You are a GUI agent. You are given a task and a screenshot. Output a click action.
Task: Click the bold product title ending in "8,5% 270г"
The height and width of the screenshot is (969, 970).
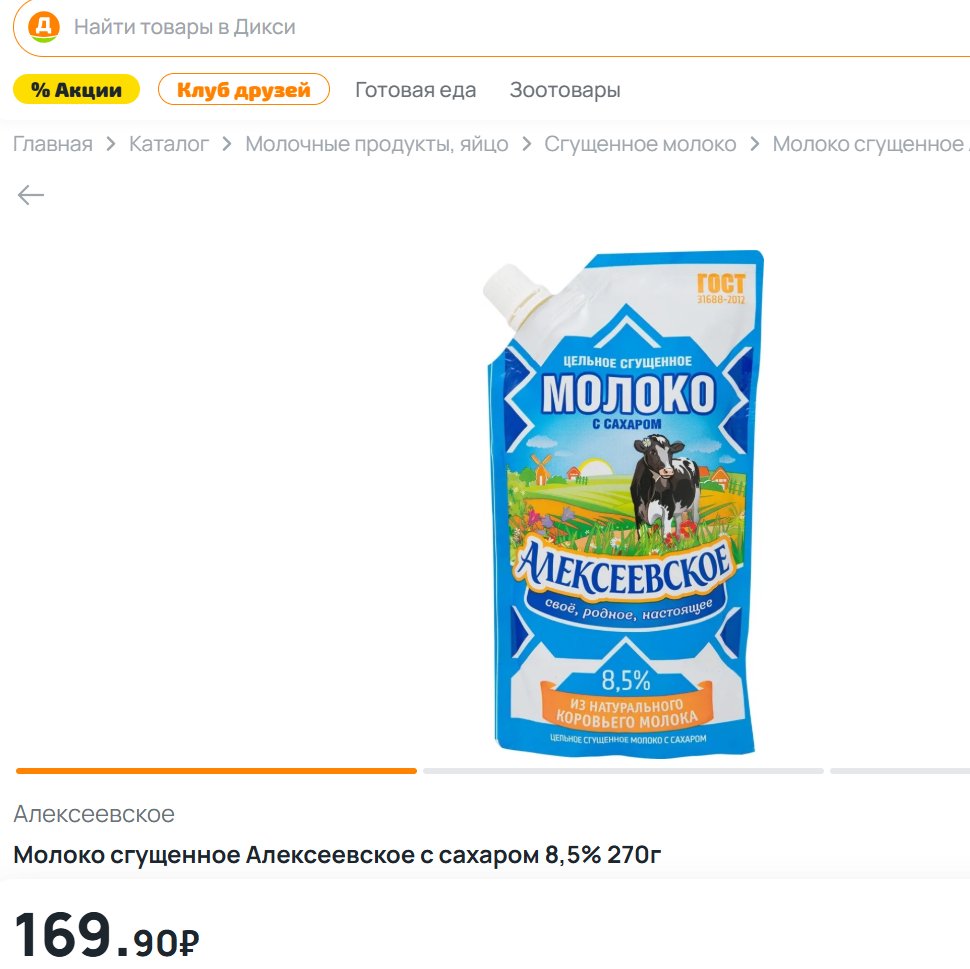[337, 856]
